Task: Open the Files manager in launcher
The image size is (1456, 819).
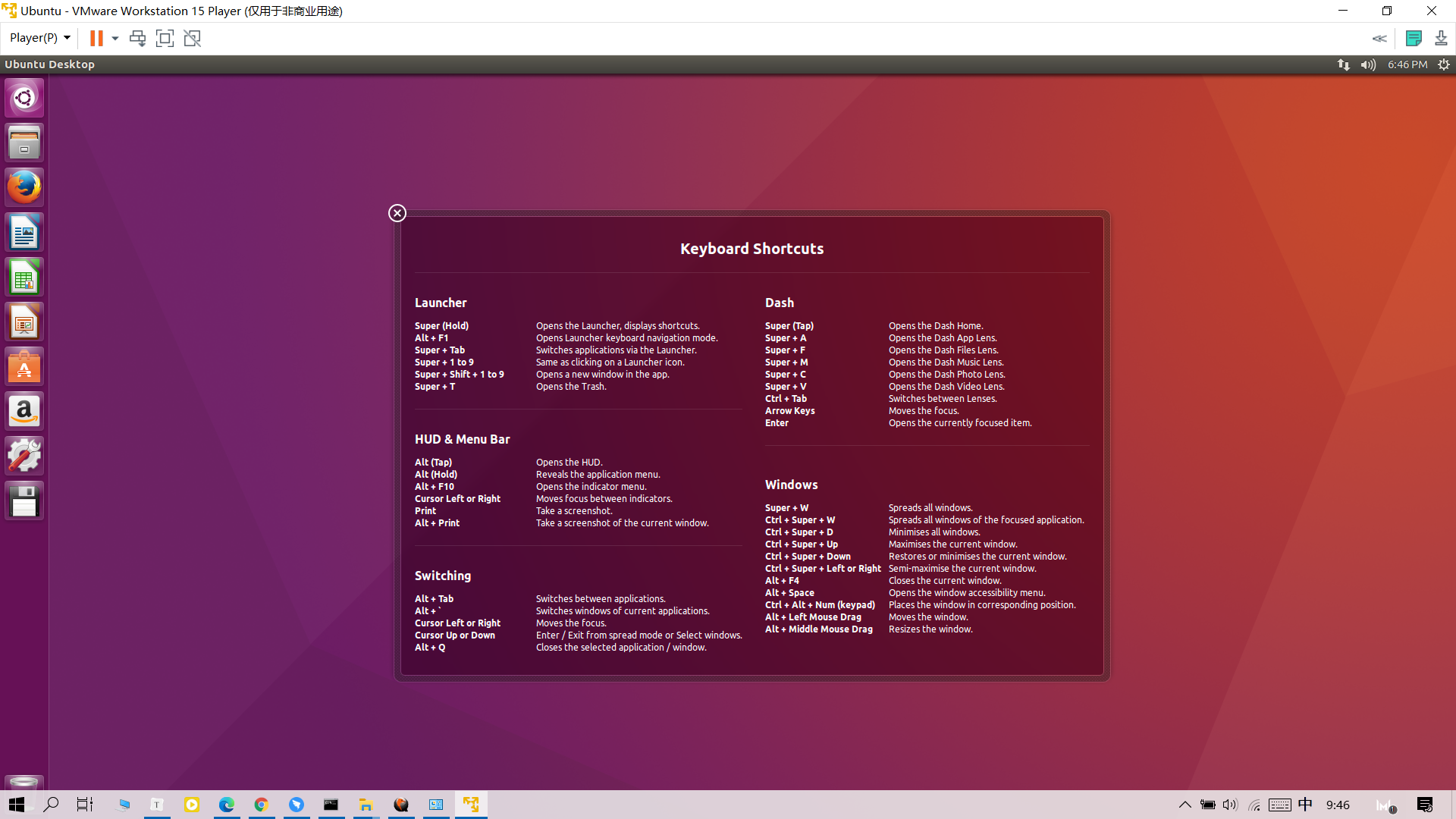Action: coord(24,143)
